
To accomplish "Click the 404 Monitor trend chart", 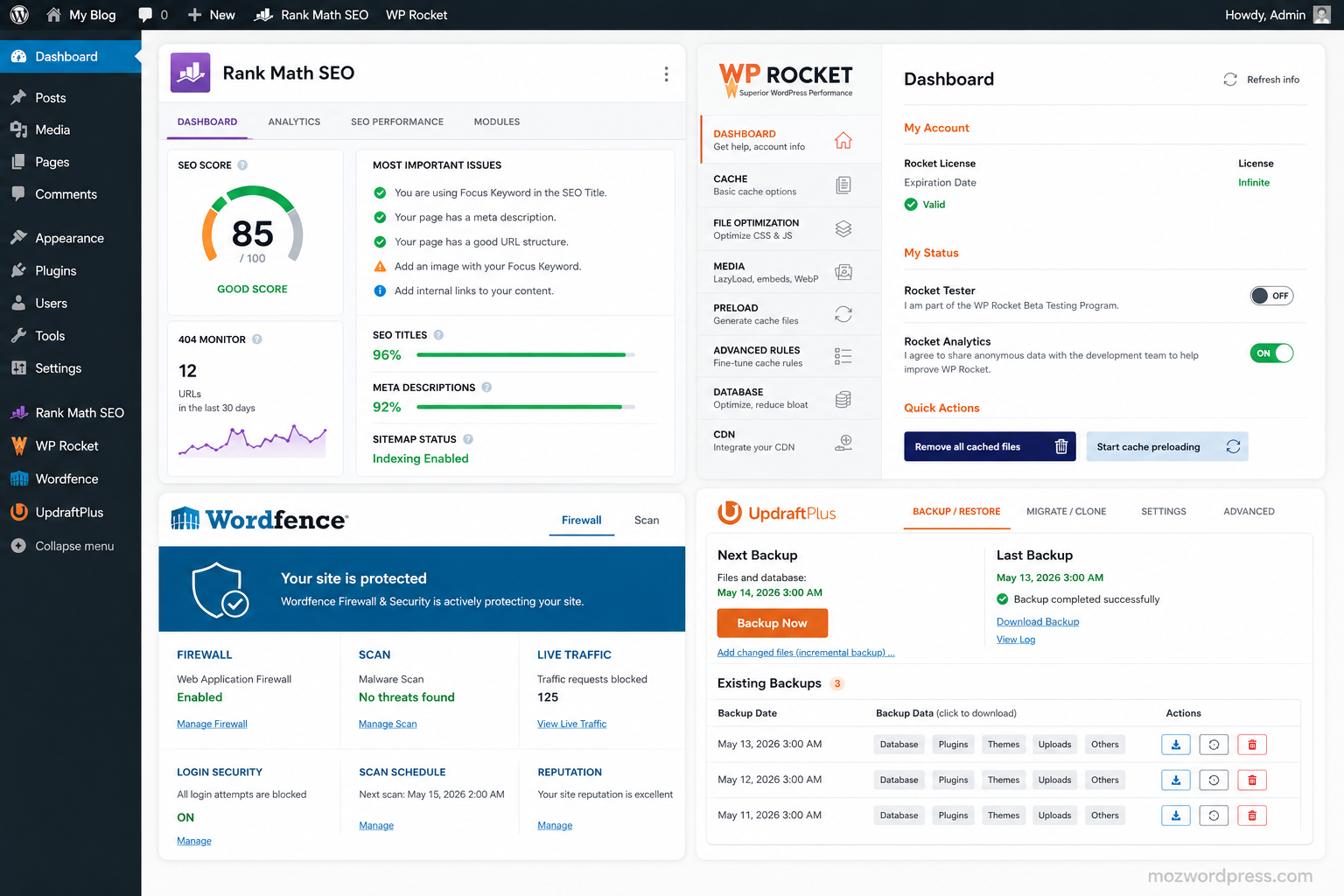I will coord(252,441).
